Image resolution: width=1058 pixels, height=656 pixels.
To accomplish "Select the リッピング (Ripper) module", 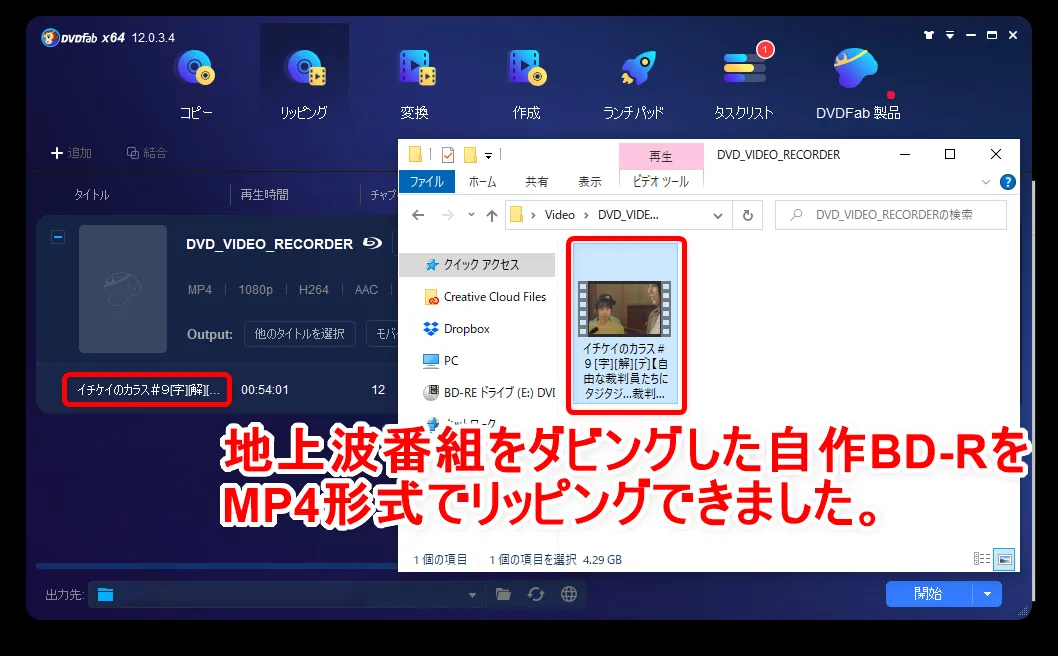I will click(304, 84).
